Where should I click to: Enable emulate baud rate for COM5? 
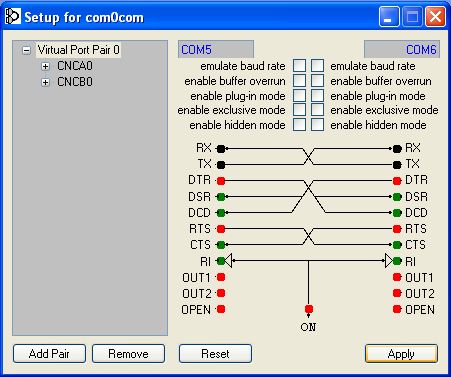299,66
